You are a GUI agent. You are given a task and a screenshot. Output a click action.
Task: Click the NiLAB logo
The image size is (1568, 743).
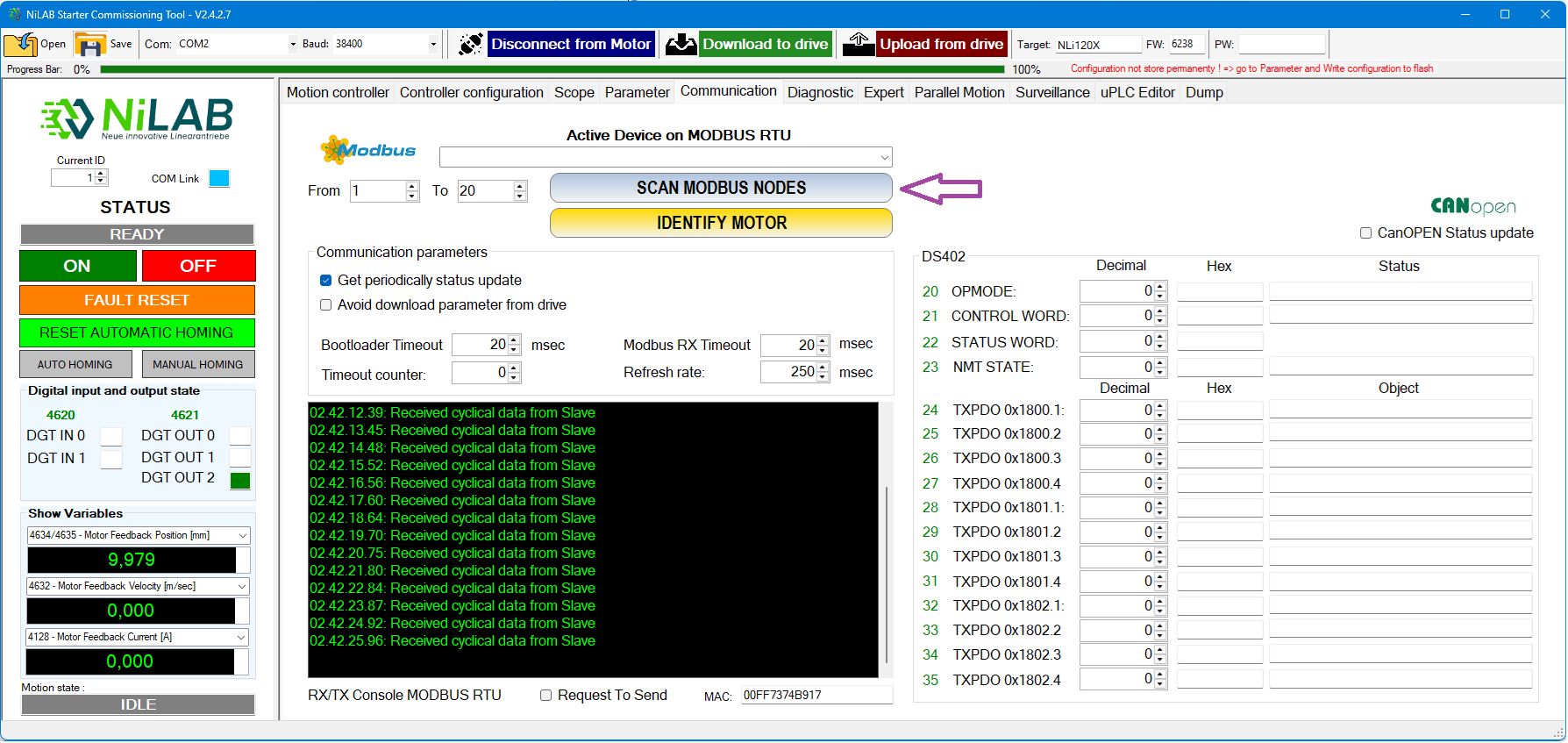(138, 118)
